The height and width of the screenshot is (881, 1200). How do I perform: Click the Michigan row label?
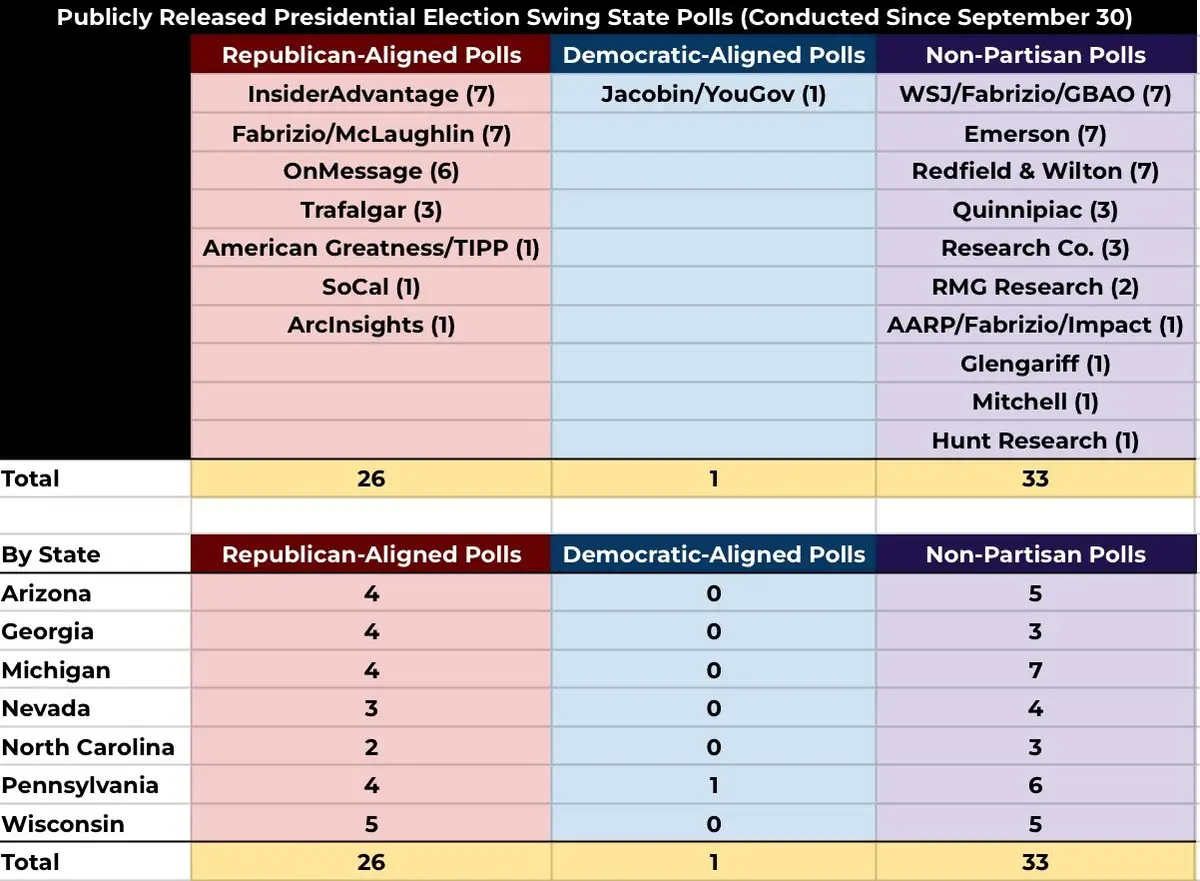click(56, 670)
